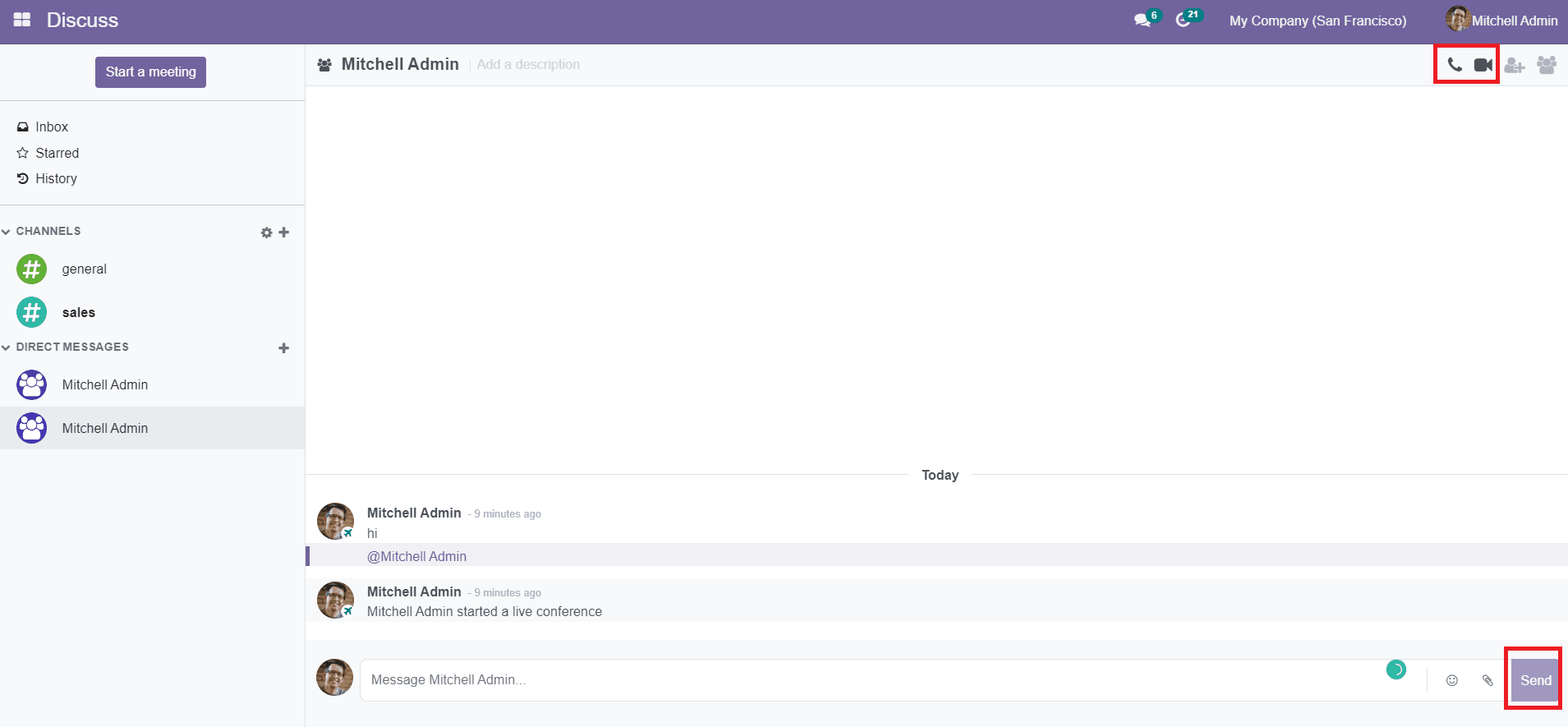
Task: Start a video call with camera icon
Action: (x=1483, y=65)
